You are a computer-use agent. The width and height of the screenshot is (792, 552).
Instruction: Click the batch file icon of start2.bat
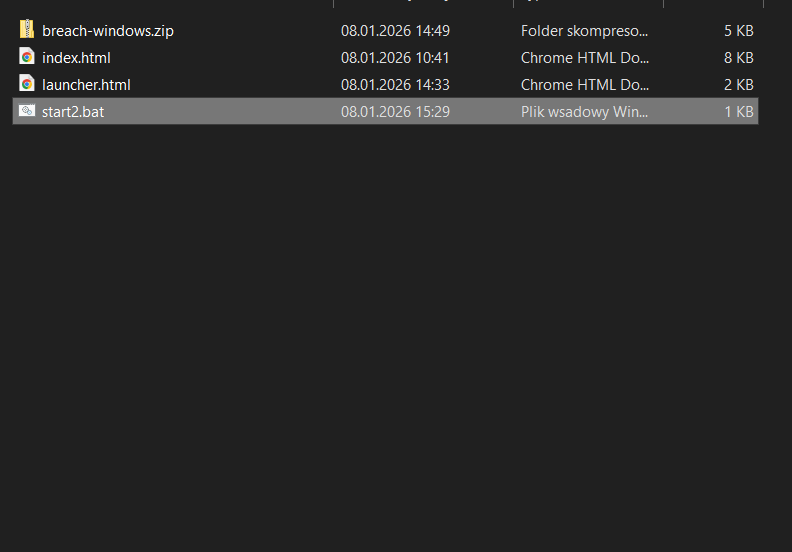tap(27, 111)
